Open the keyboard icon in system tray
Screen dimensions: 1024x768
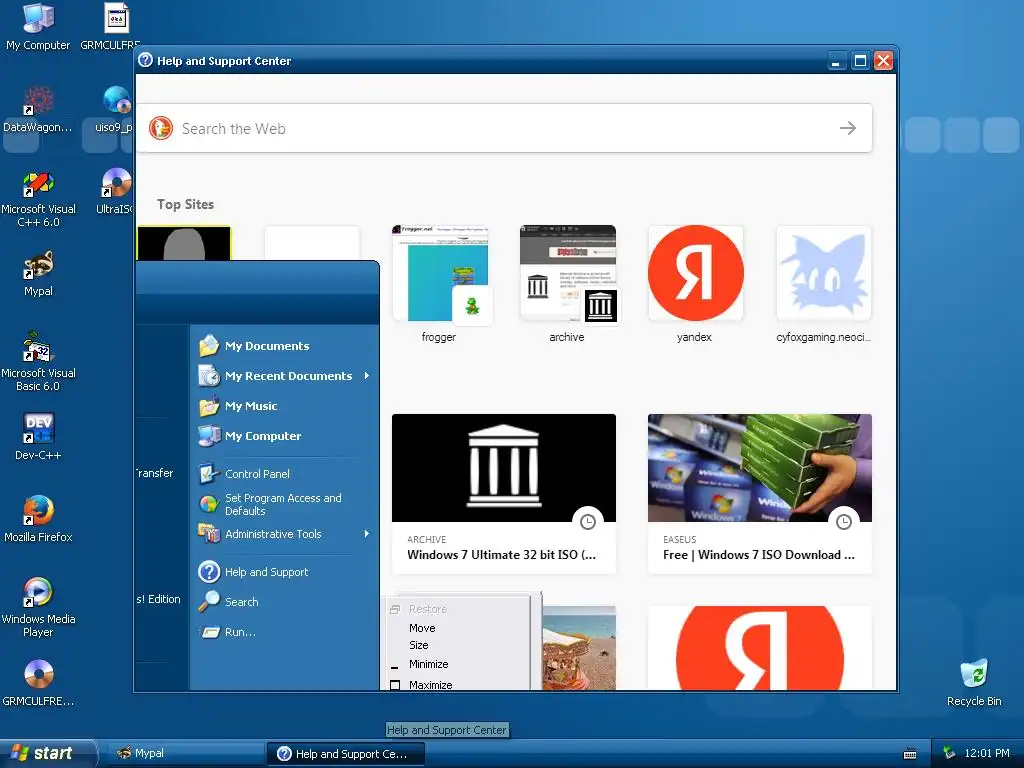910,754
